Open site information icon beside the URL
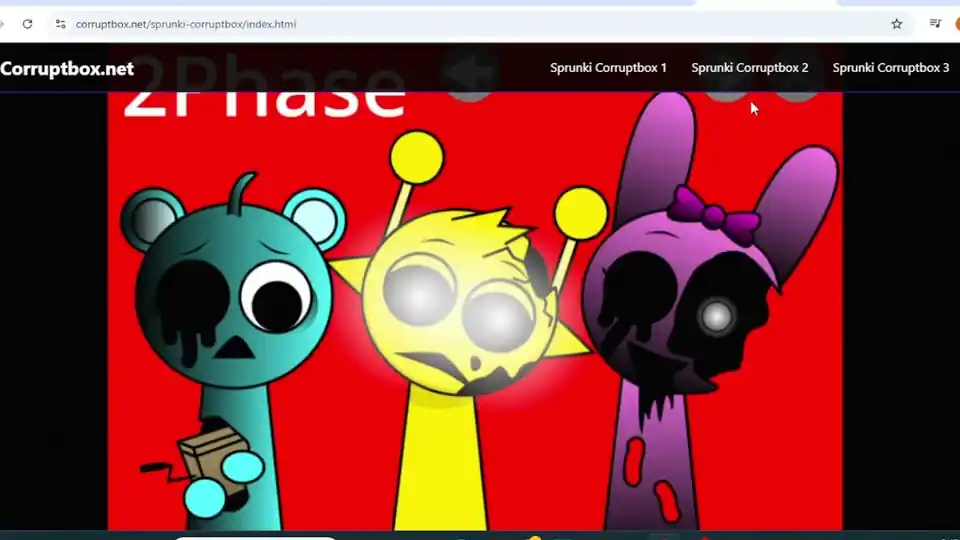 pos(60,24)
